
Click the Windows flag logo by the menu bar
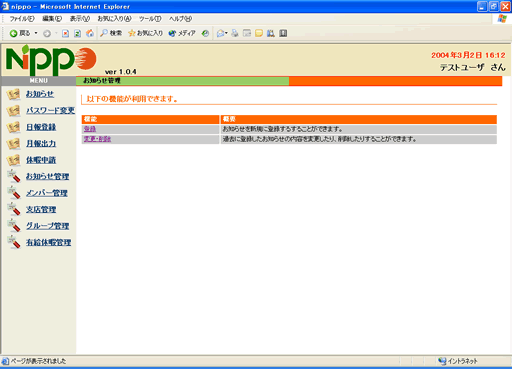pyautogui.click(x=502, y=19)
